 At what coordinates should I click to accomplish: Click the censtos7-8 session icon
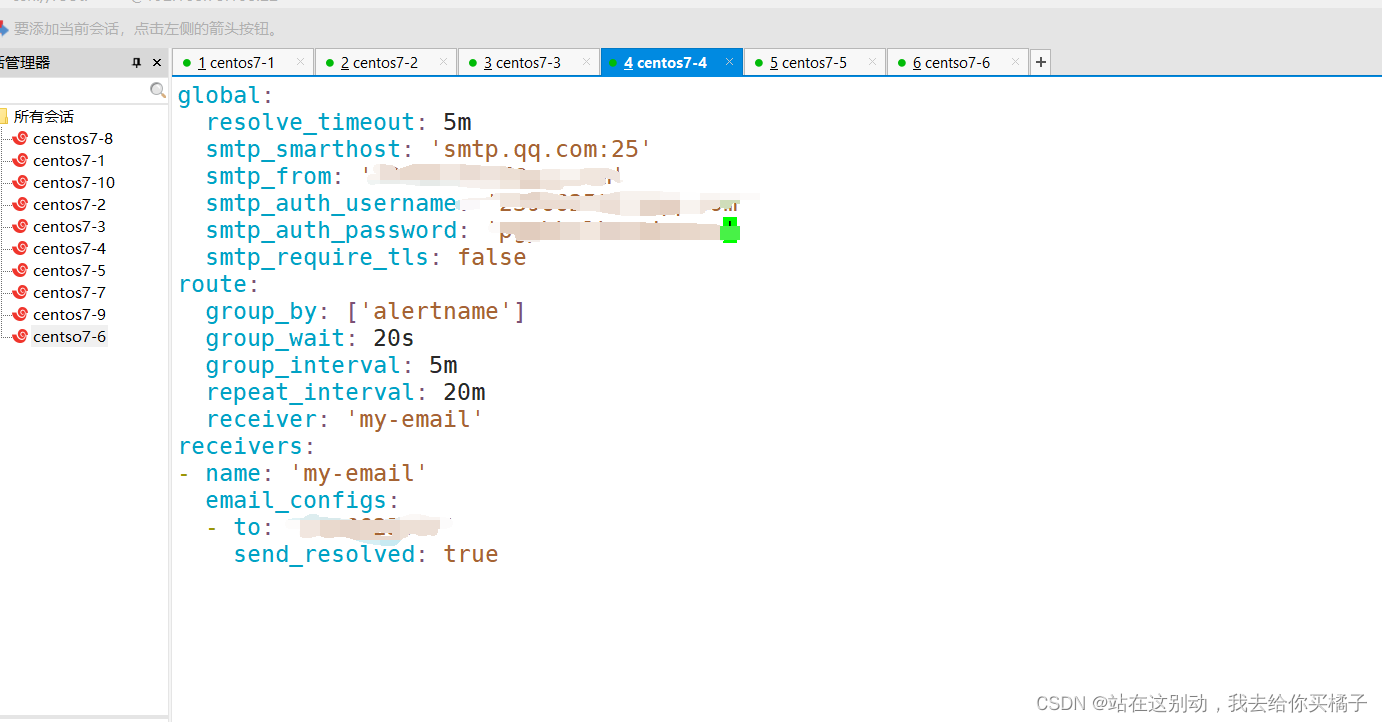click(20, 139)
